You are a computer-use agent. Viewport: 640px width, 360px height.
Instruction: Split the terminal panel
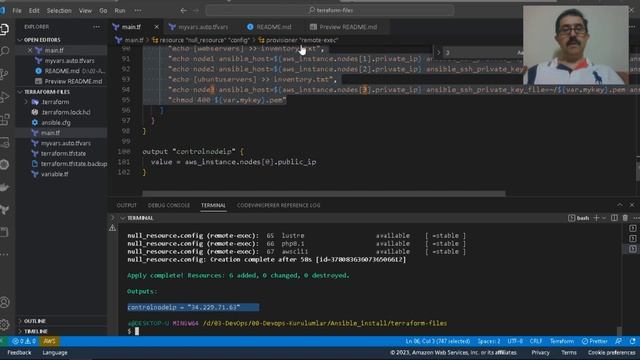click(614, 218)
